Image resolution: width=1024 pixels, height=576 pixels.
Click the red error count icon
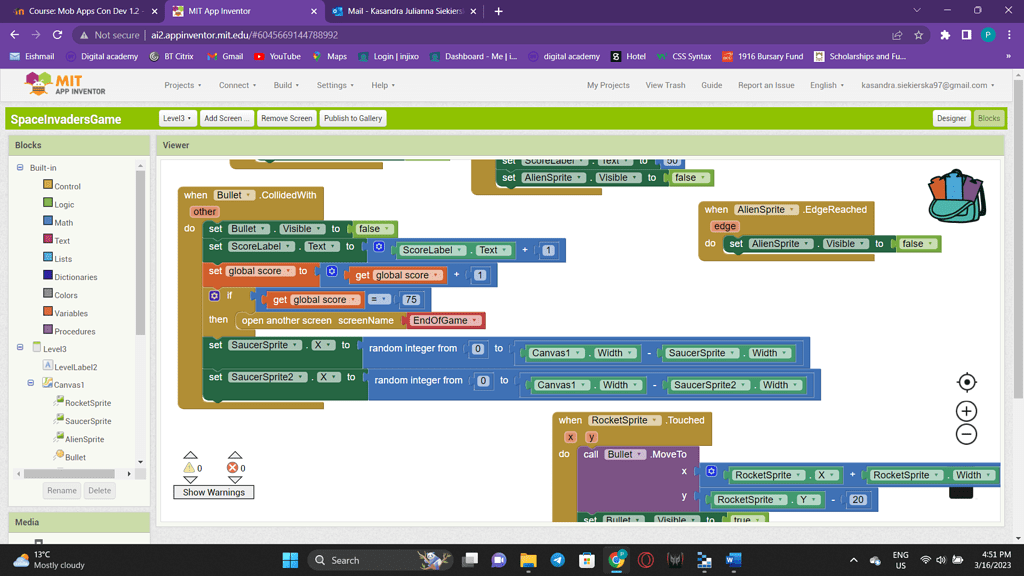[x=234, y=467]
